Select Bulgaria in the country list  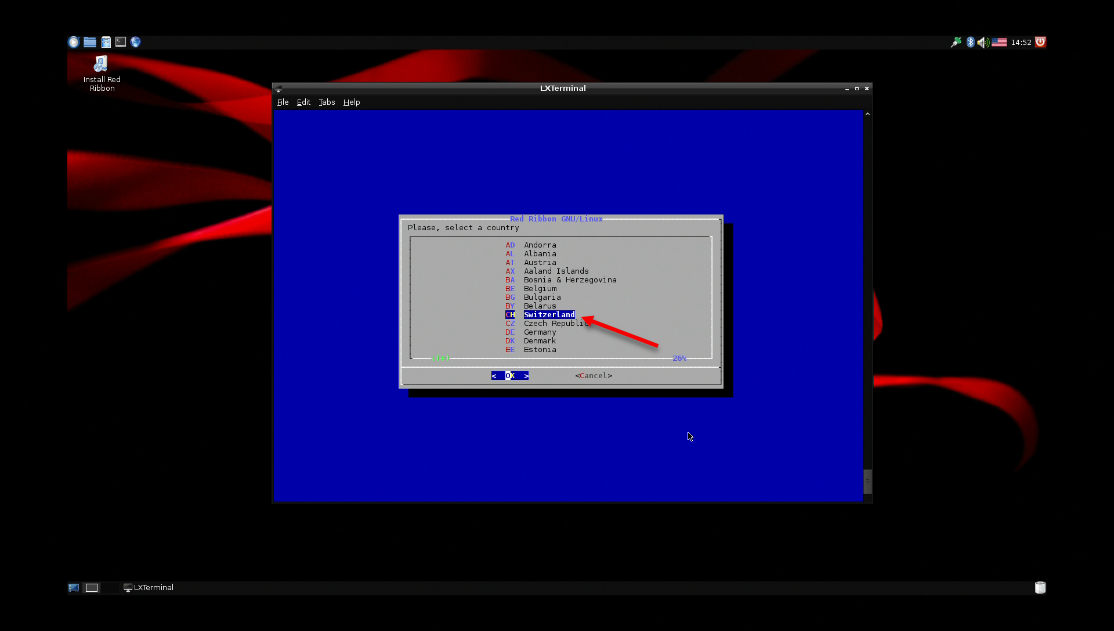pyautogui.click(x=533, y=297)
